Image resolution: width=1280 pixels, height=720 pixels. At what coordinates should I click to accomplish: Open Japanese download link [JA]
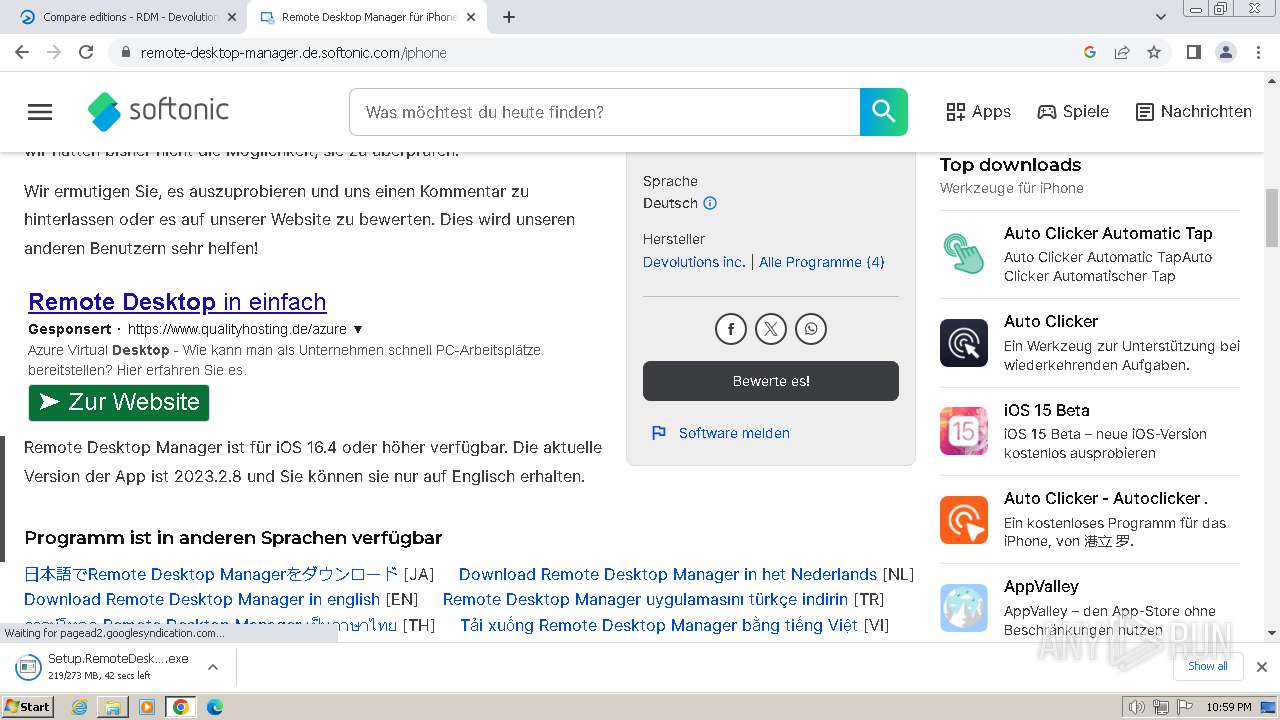click(x=211, y=574)
